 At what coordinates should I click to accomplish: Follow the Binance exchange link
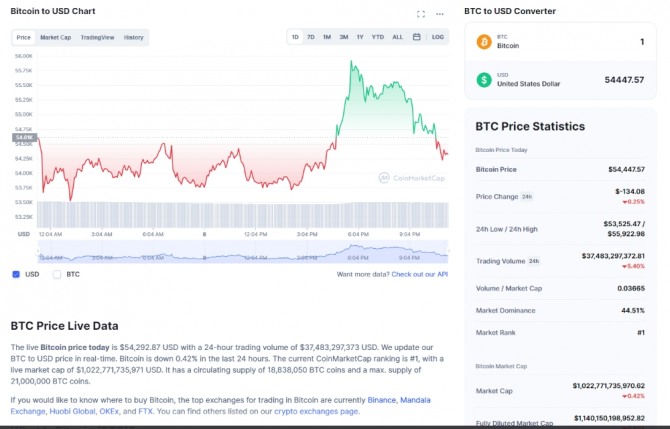382,400
